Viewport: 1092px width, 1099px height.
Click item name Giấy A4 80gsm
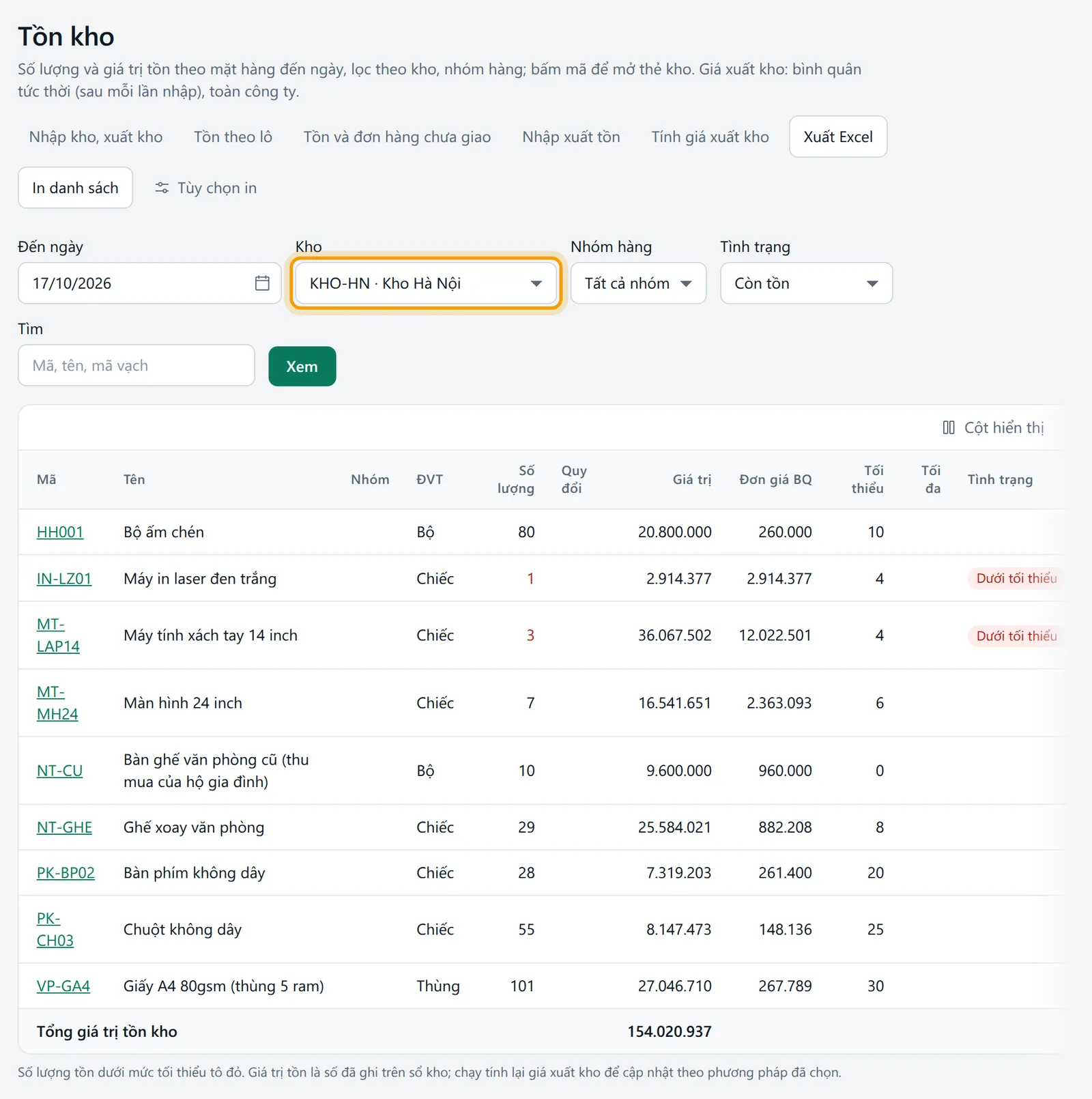(x=224, y=986)
